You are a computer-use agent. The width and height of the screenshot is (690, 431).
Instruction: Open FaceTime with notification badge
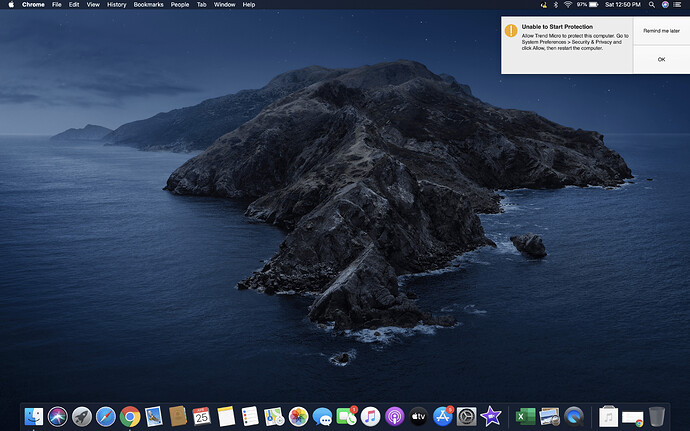tap(346, 416)
